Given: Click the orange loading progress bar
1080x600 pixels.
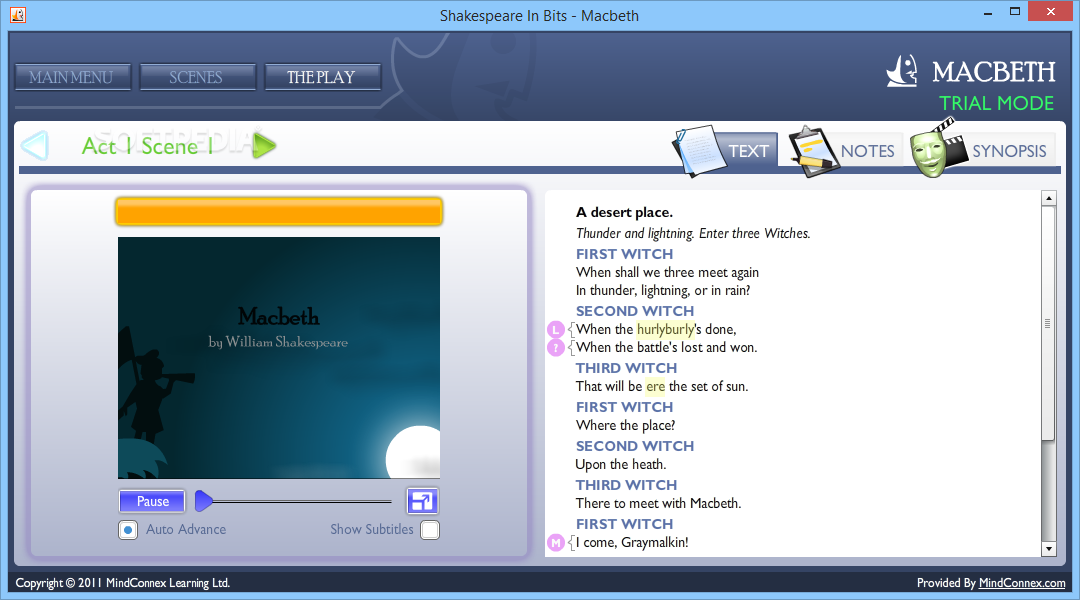Looking at the screenshot, I should [279, 211].
